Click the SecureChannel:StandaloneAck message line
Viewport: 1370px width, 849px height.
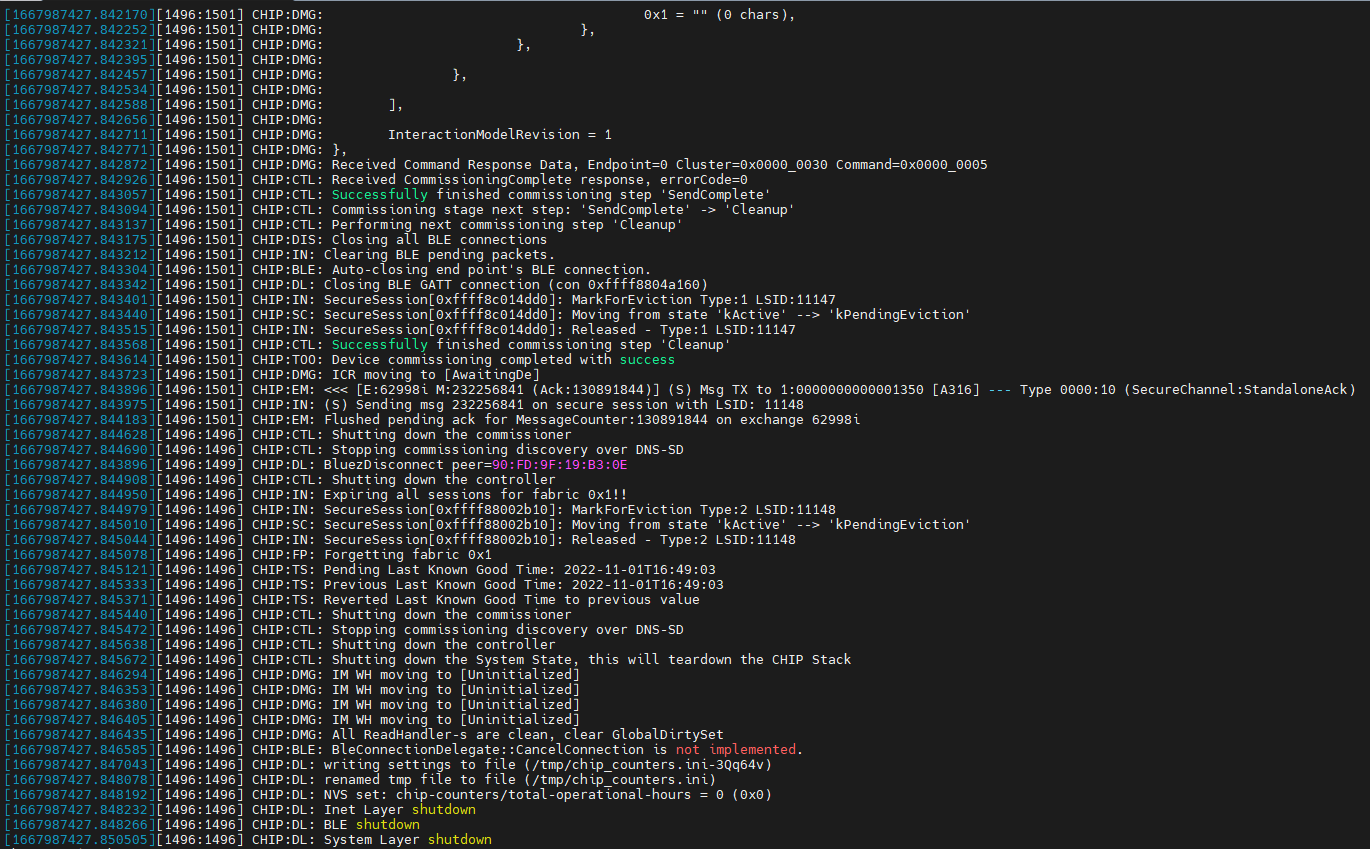680,390
